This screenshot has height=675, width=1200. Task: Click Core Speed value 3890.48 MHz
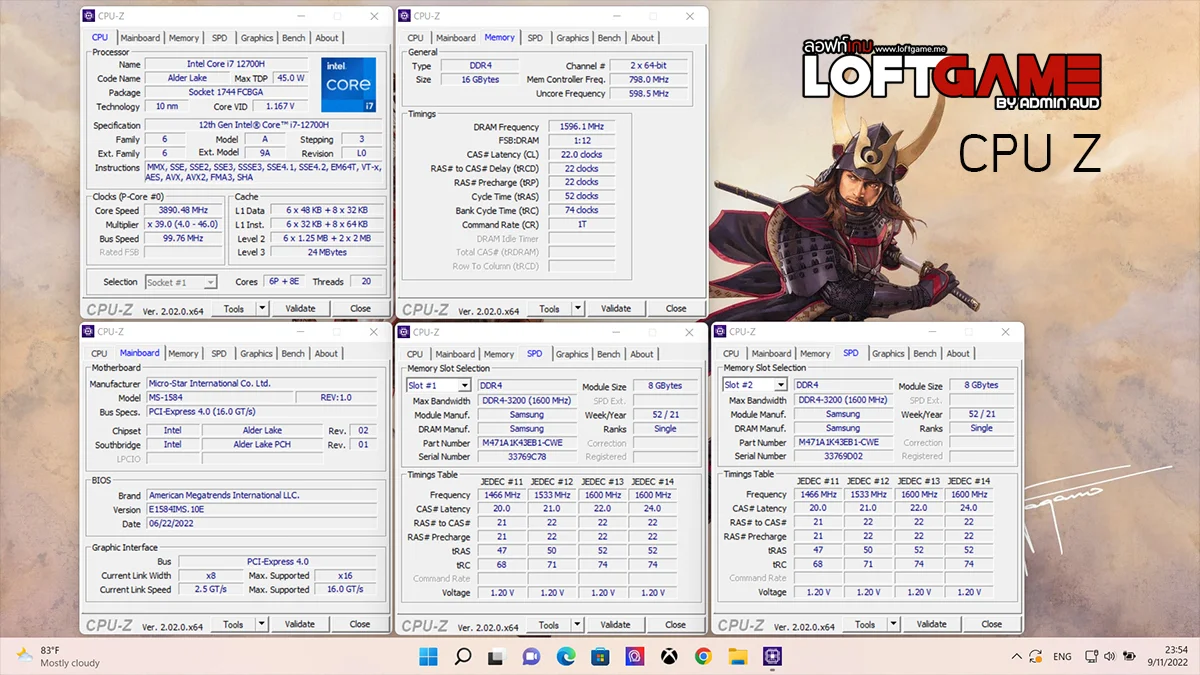point(184,211)
